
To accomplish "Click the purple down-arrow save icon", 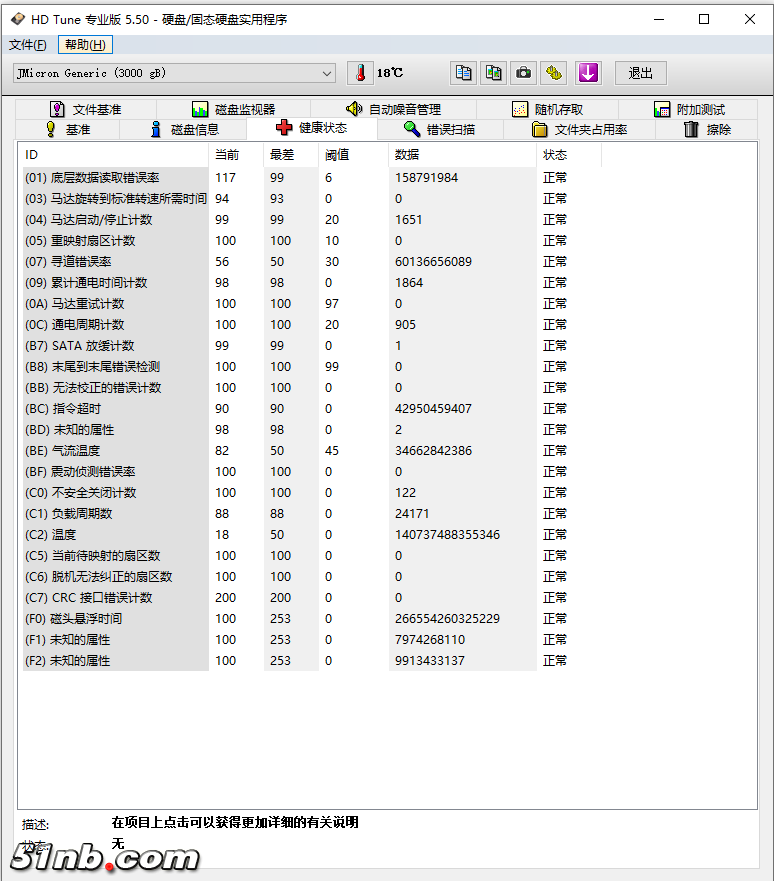I will click(588, 73).
